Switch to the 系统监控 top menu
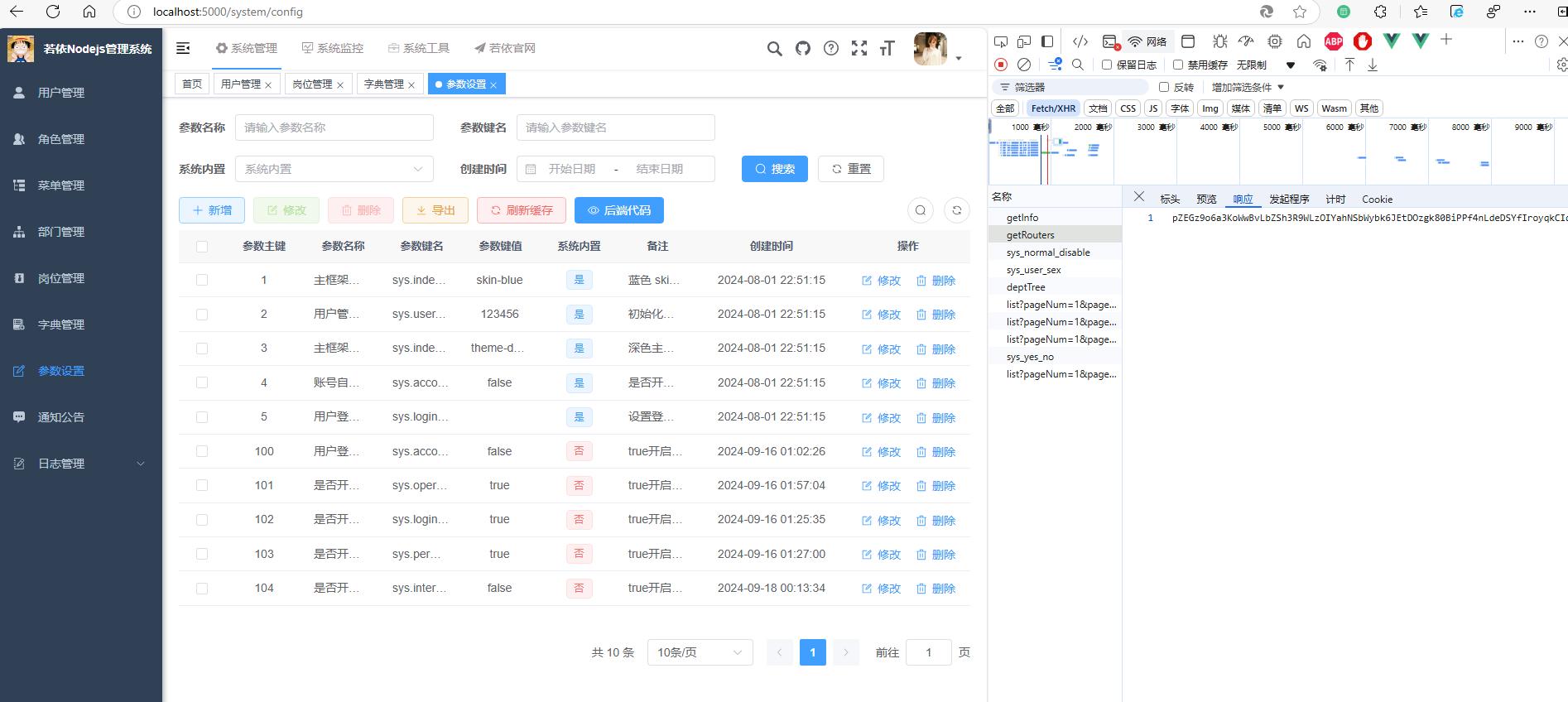The height and width of the screenshot is (702, 1568). coord(332,48)
